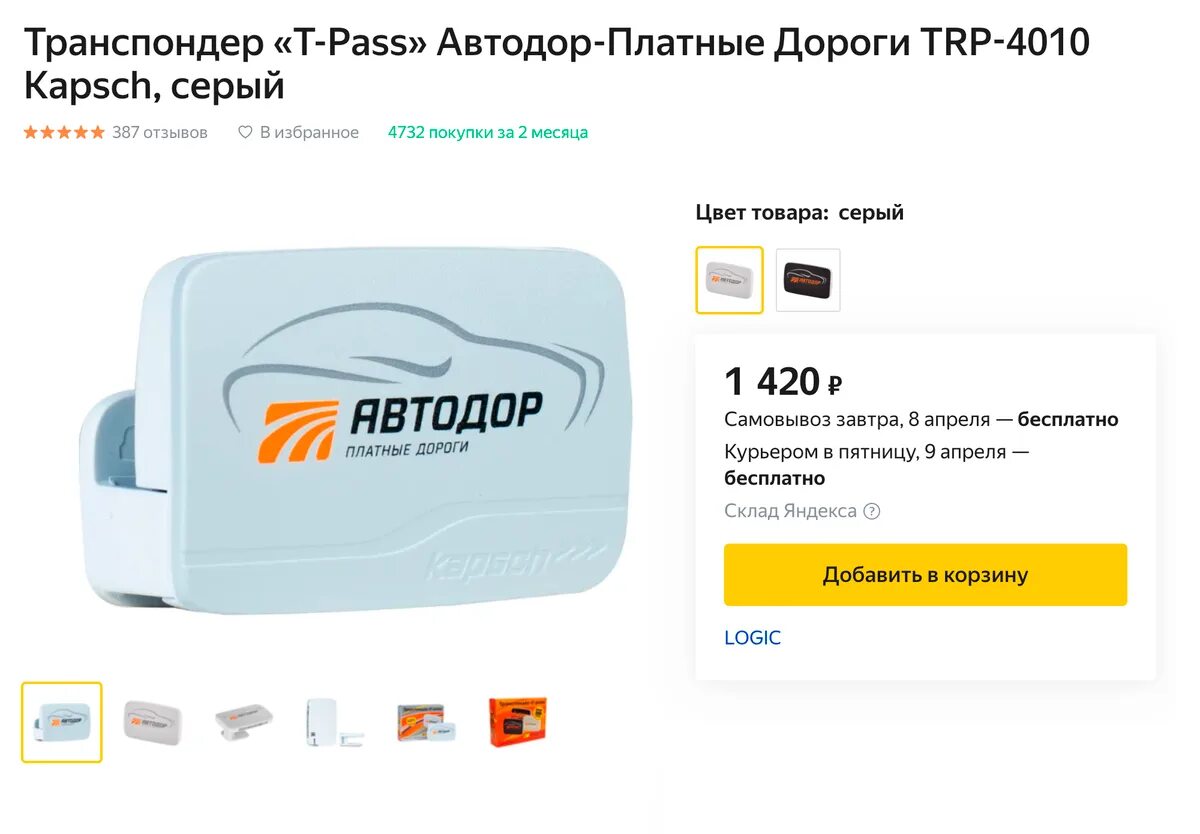Select fourth thumbnail showing back side
The image size is (1200, 834).
334,721
